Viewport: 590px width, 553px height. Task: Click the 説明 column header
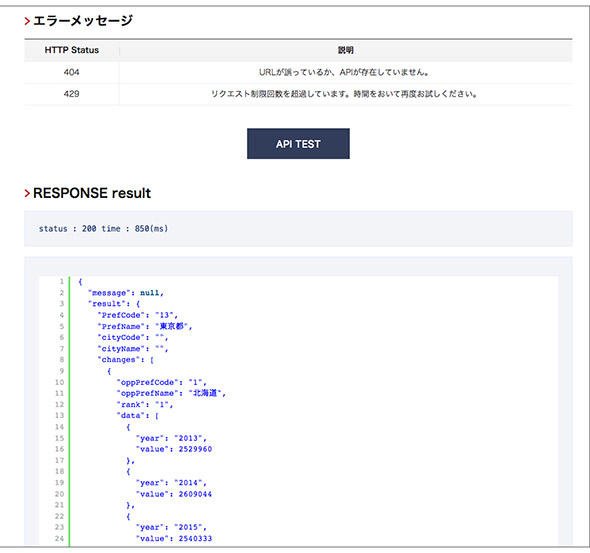345,50
